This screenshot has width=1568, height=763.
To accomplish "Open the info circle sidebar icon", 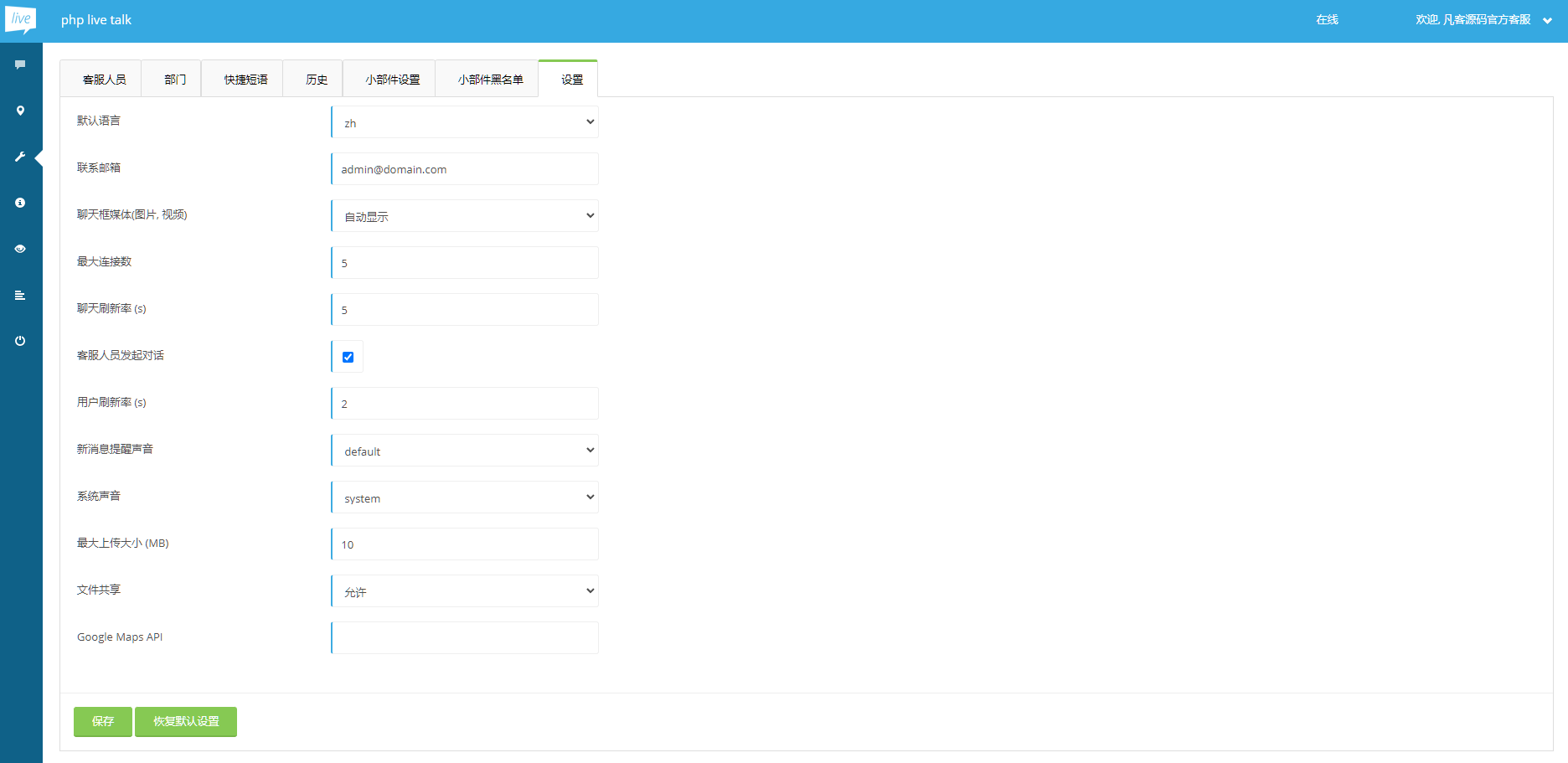I will pos(20,203).
